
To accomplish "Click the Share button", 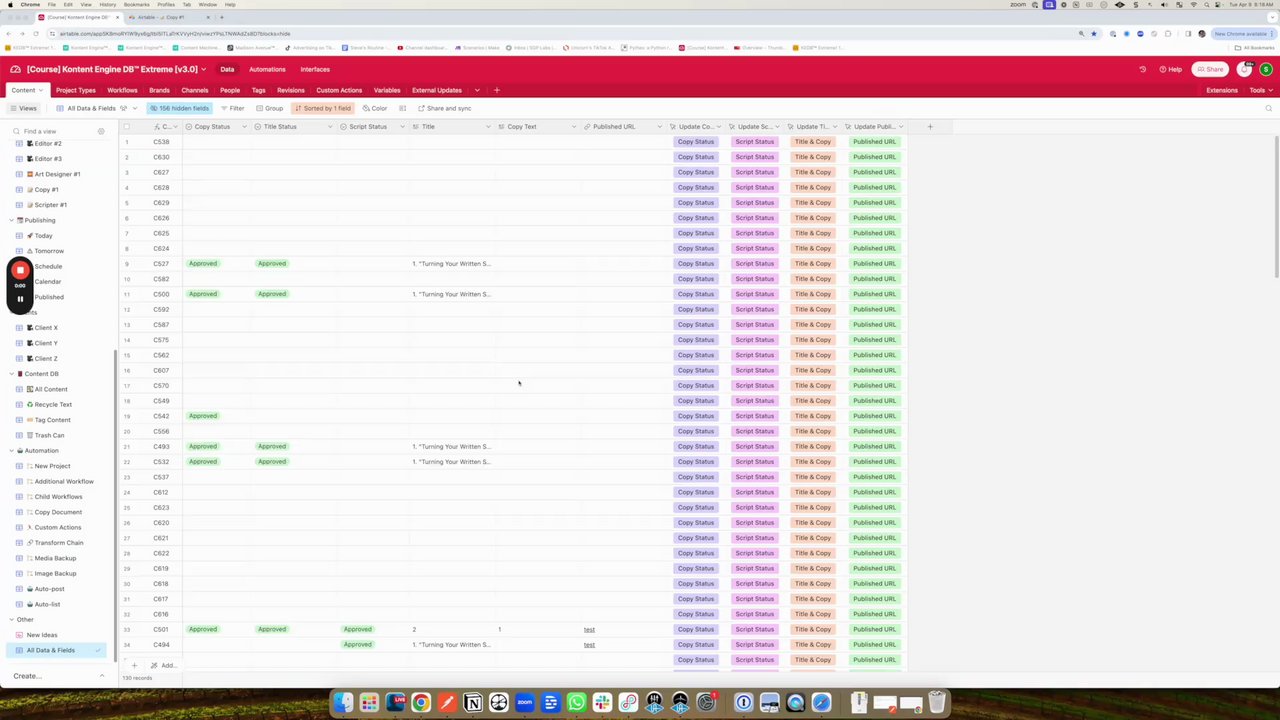I will pos(1212,69).
